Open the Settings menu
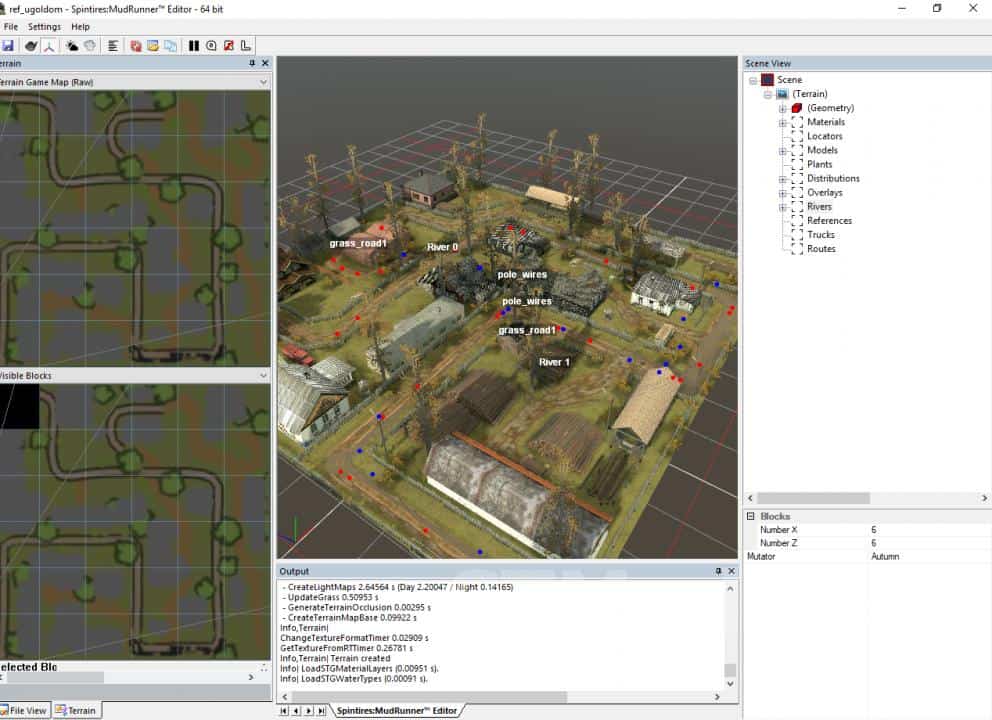 click(44, 27)
